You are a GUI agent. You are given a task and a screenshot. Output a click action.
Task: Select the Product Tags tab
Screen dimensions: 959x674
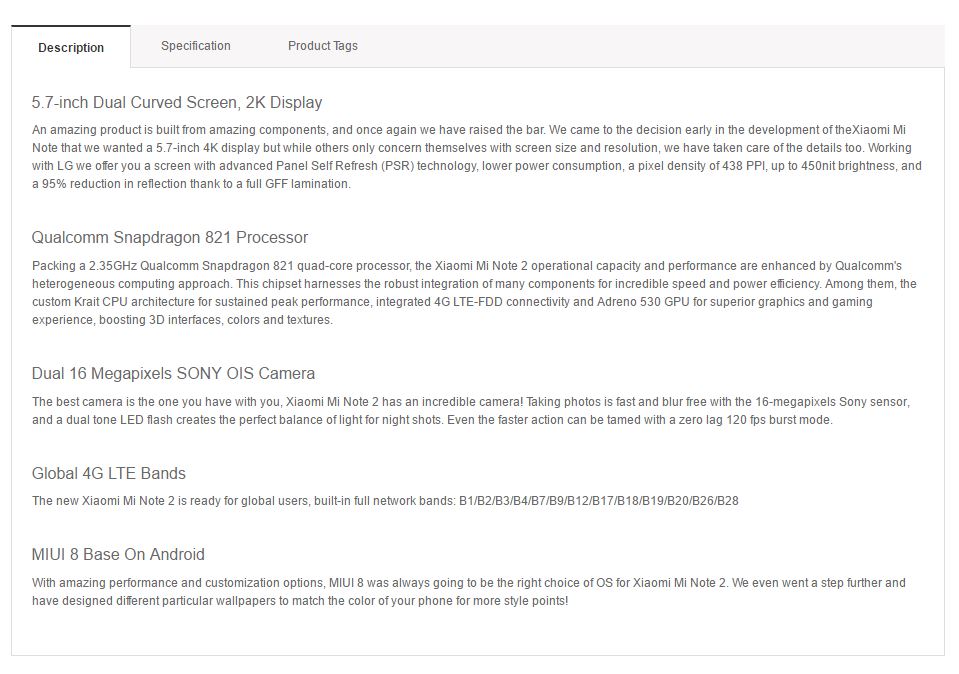tap(323, 46)
